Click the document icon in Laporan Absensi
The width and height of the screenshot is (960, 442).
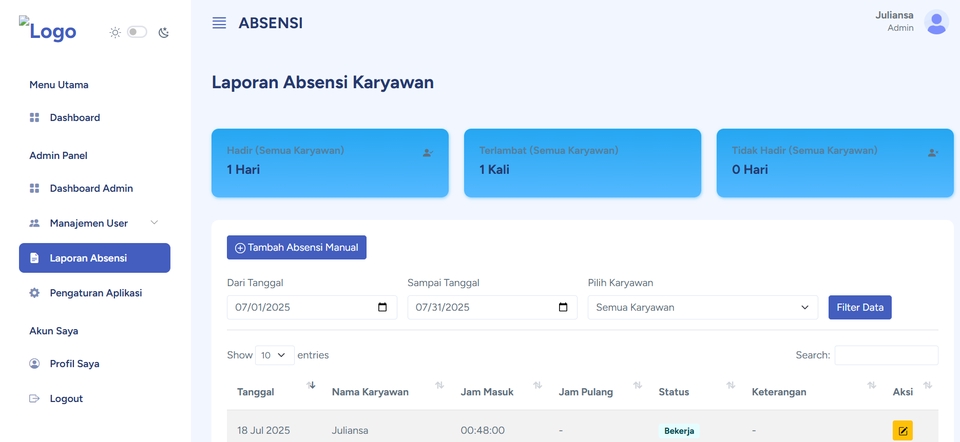coord(34,258)
